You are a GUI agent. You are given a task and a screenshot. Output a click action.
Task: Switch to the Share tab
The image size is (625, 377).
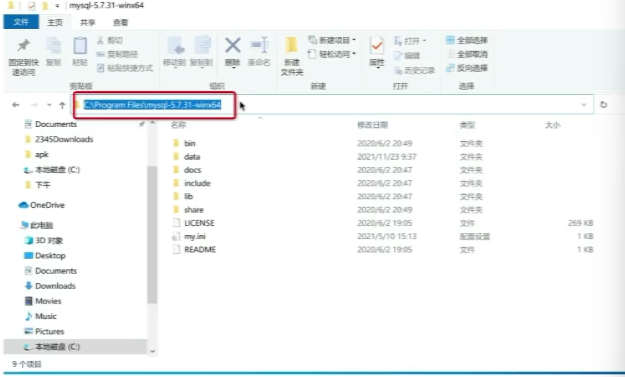coord(87,22)
